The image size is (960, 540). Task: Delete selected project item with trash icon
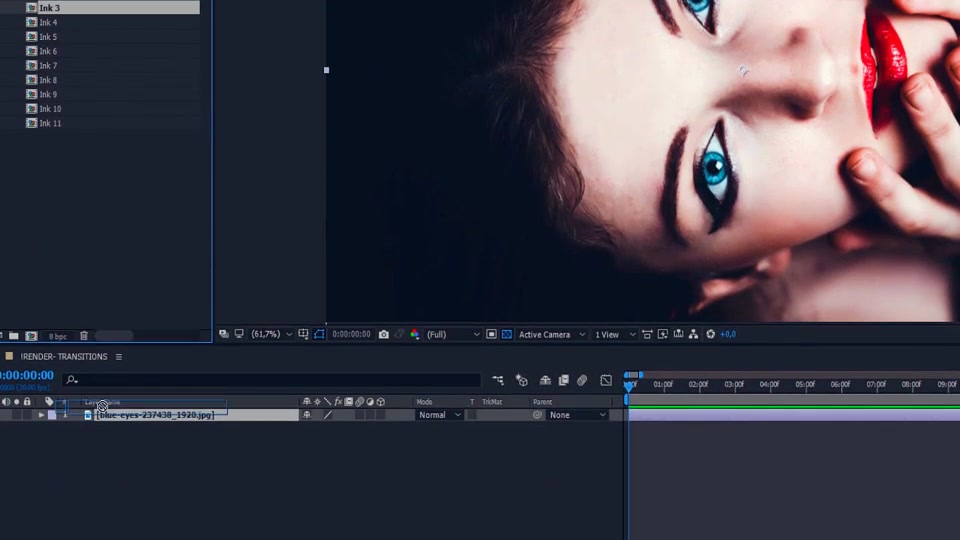click(x=84, y=336)
